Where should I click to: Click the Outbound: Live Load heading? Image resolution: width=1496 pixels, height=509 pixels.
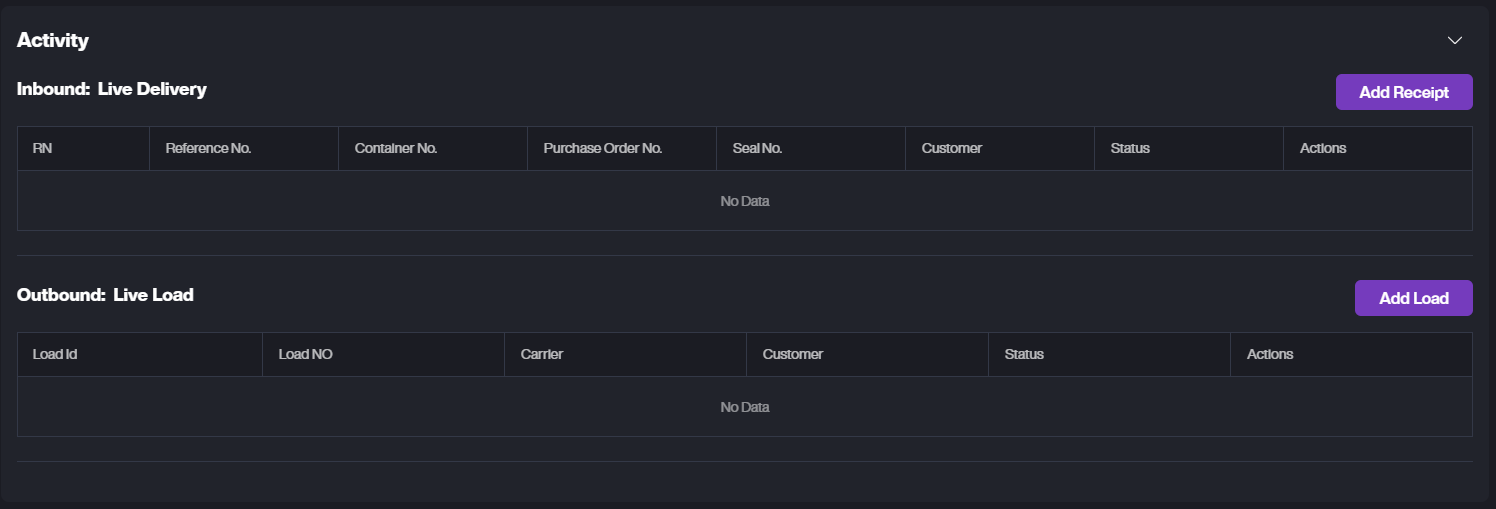(105, 295)
